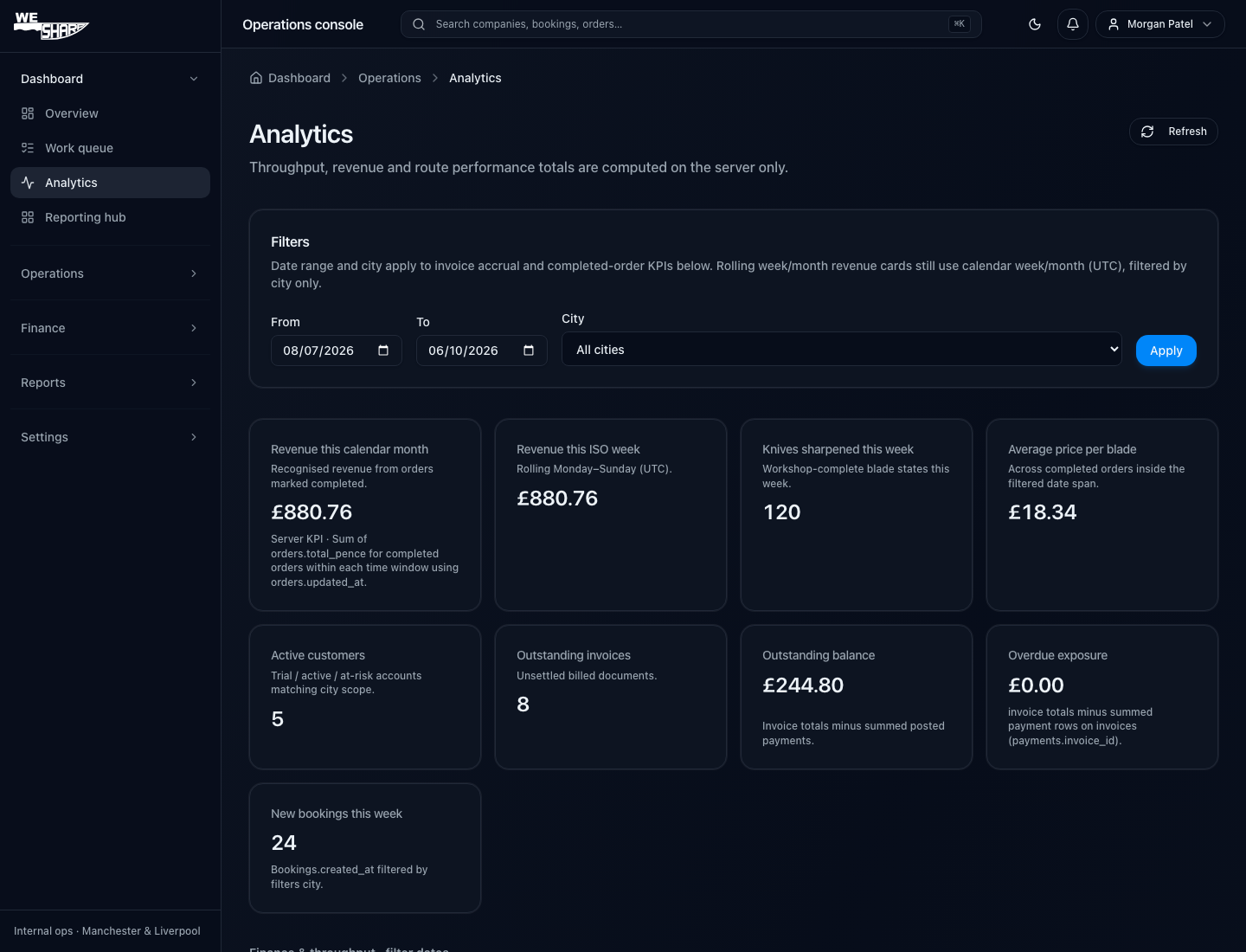Click the Filters section title
The image size is (1246, 952).
tap(290, 242)
